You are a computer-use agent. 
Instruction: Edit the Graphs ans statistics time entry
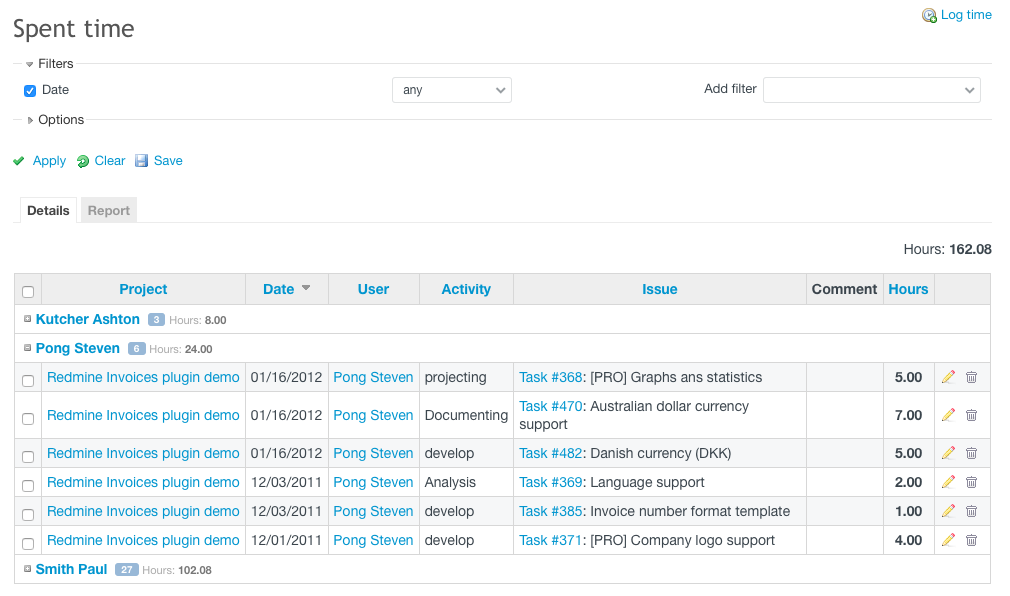(948, 377)
